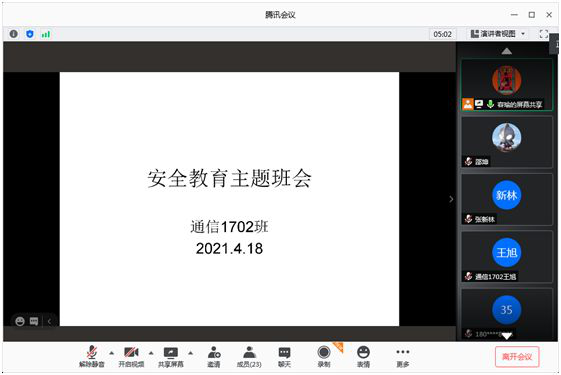561x375 pixels.
Task: Select the 王旭 participant thumbnail
Action: [507, 257]
